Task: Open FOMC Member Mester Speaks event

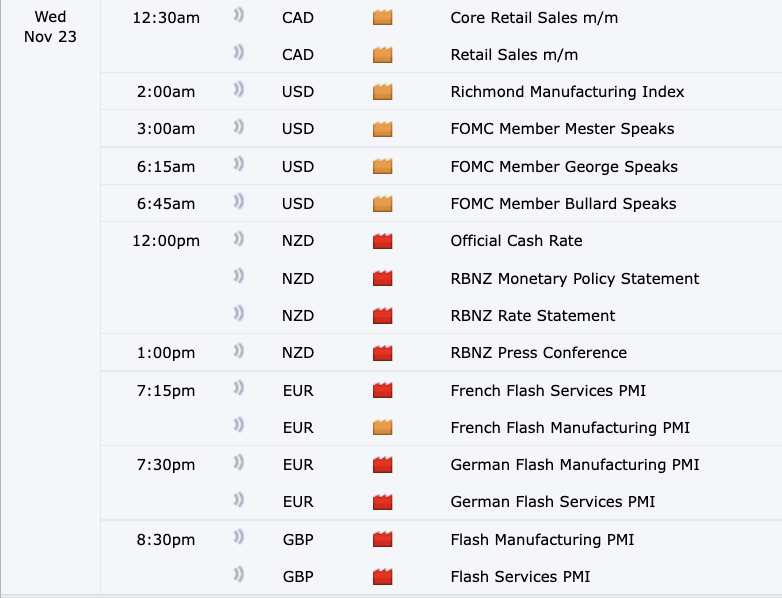Action: coord(562,129)
